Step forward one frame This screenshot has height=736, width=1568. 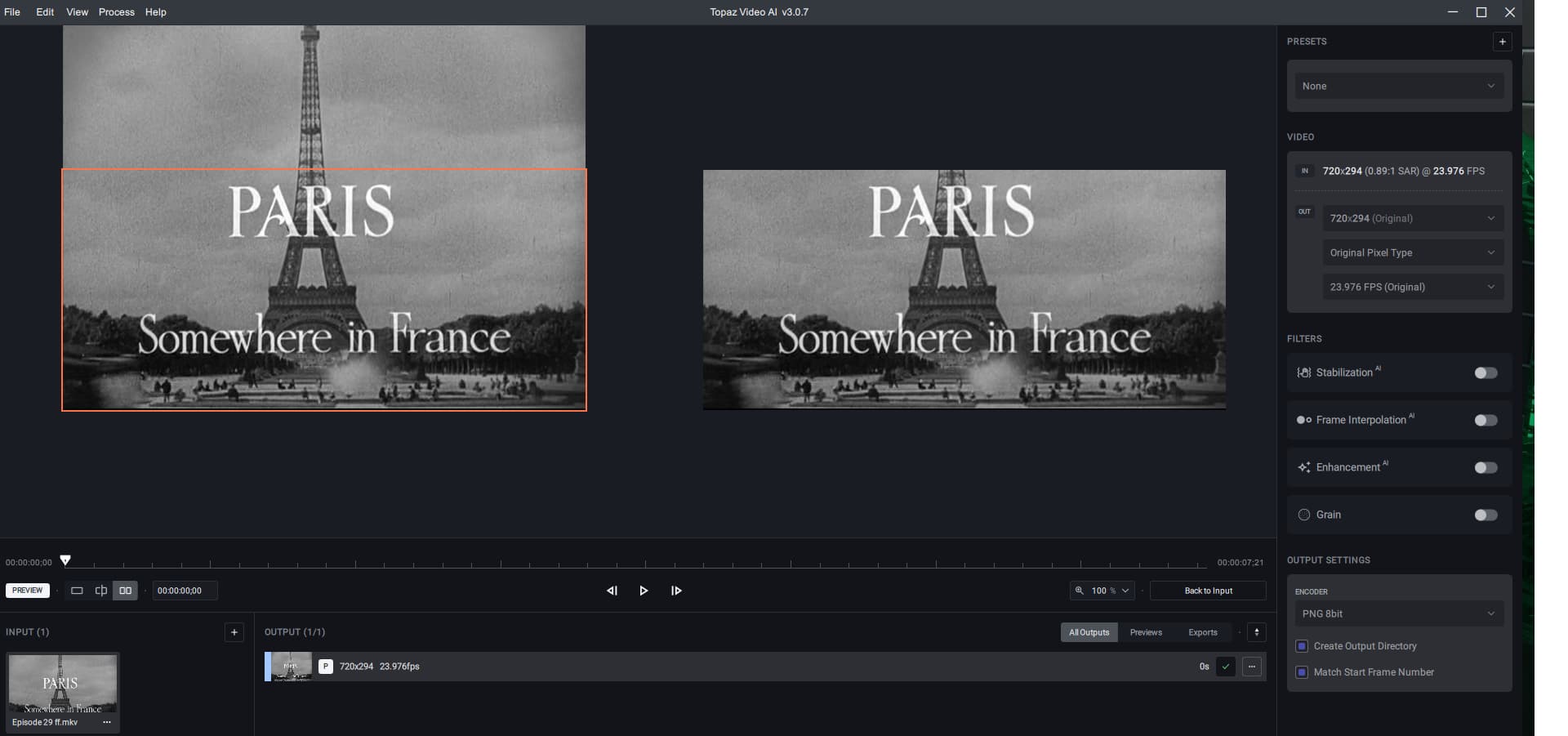676,591
